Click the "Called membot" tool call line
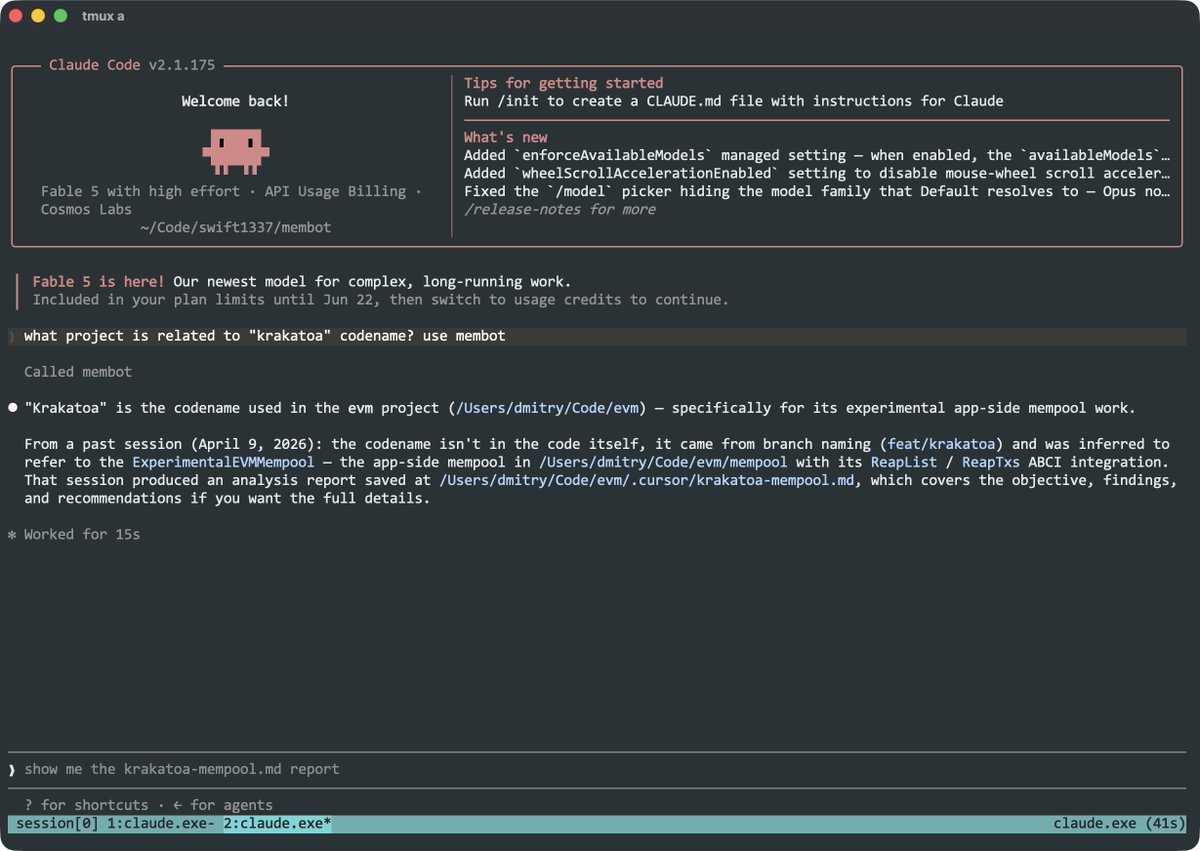 click(x=78, y=372)
